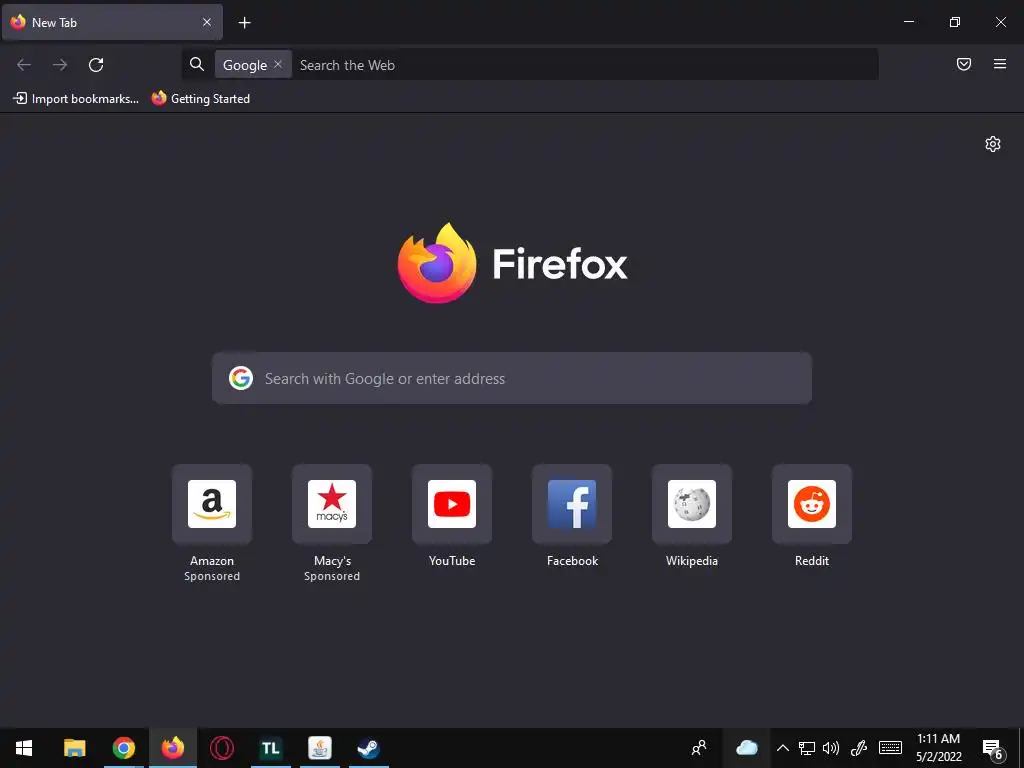
Task: Remove the Google search engine chip
Action: coord(278,64)
